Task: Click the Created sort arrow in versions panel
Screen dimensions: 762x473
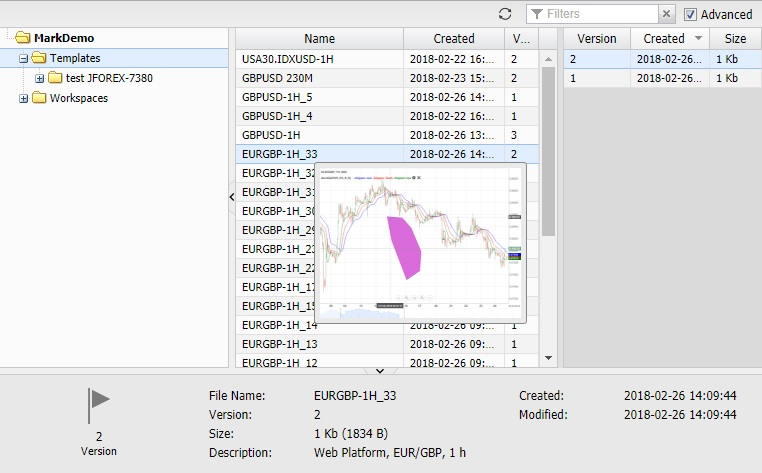Action: [x=698, y=38]
